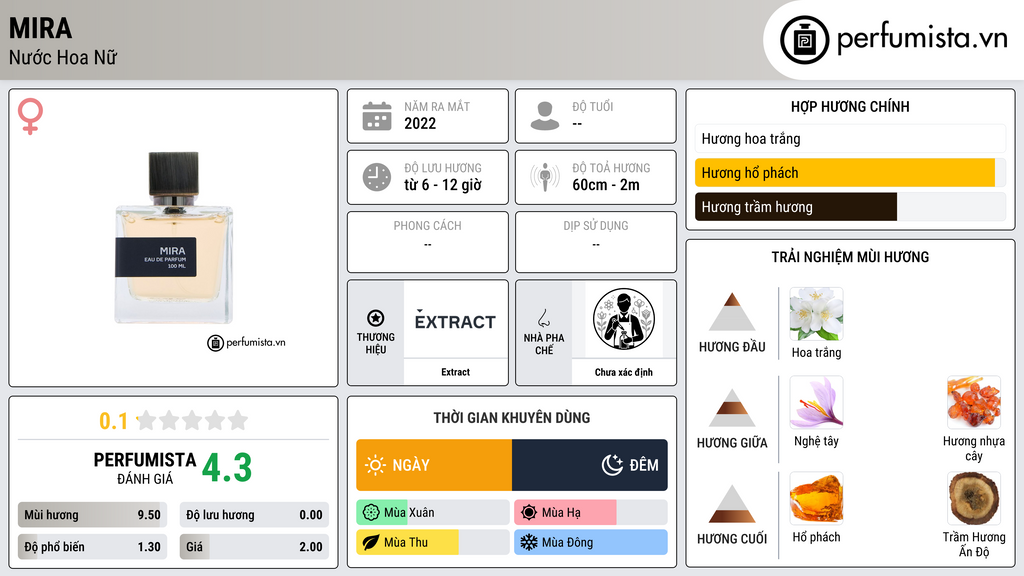Click the Mùi hương 9.50 rating bar
This screenshot has height=576, width=1024.
tap(93, 515)
